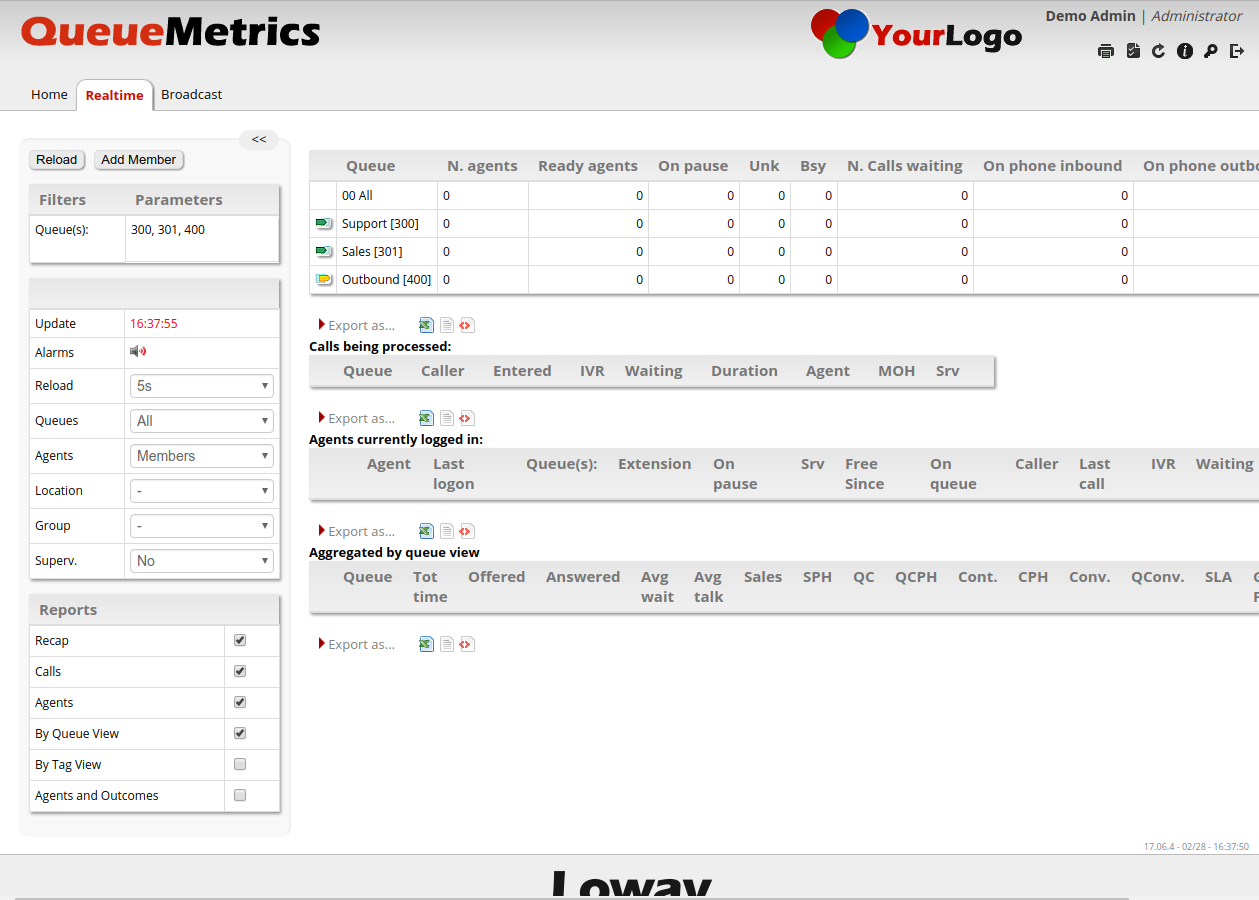Click the printer icon in the header
1259x900 pixels.
1105,51
